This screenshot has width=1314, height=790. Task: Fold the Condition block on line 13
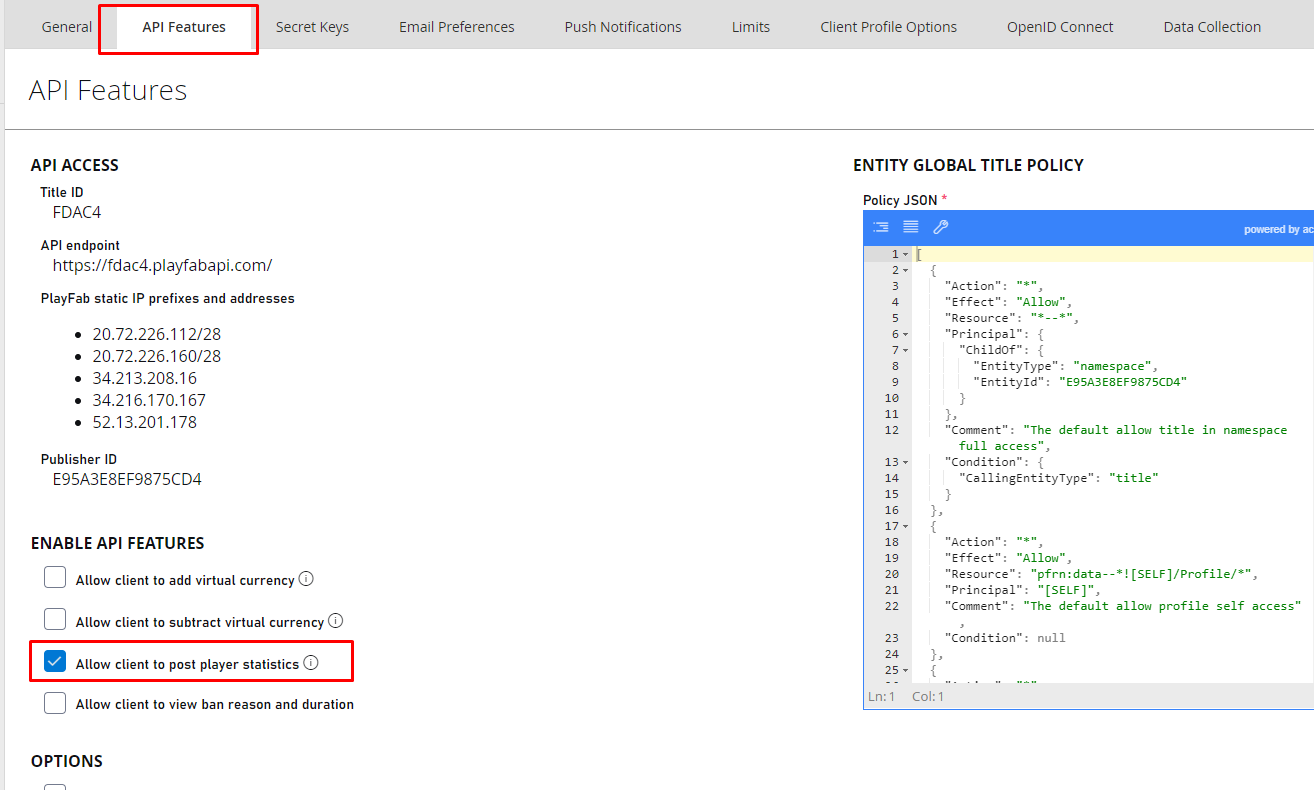(x=905, y=462)
